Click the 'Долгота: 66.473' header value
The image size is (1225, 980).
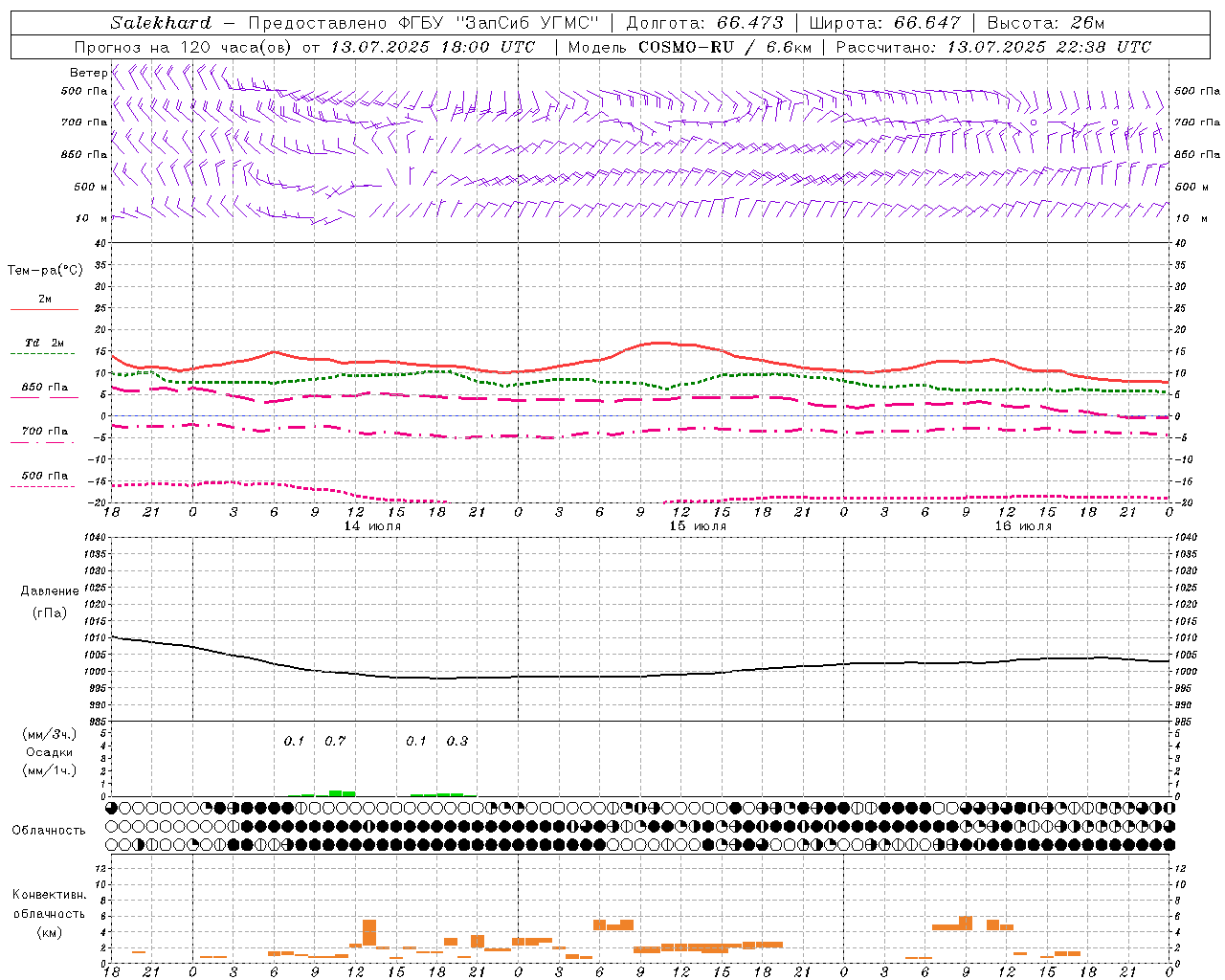[704, 23]
